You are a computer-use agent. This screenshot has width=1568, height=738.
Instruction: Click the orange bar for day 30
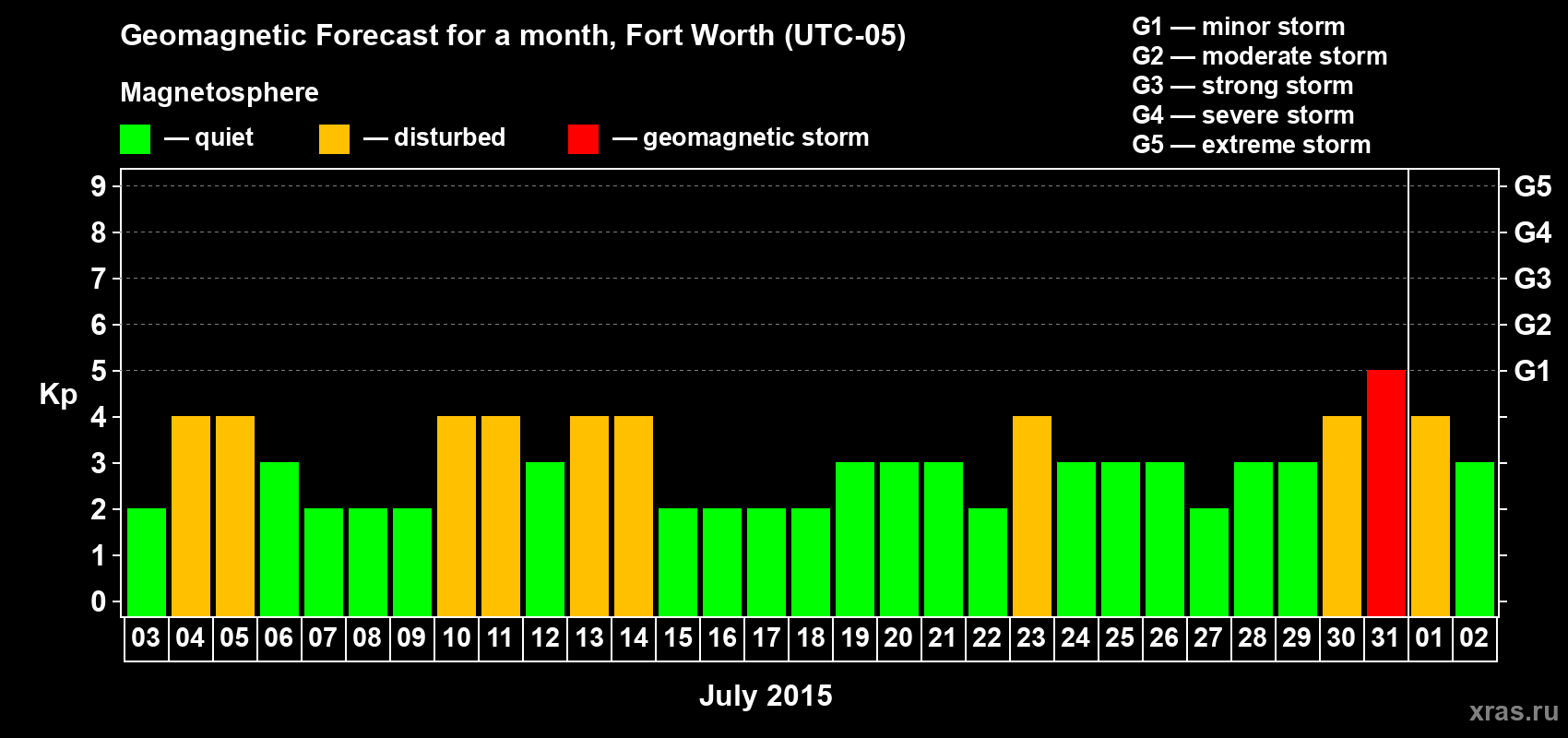point(1342,516)
